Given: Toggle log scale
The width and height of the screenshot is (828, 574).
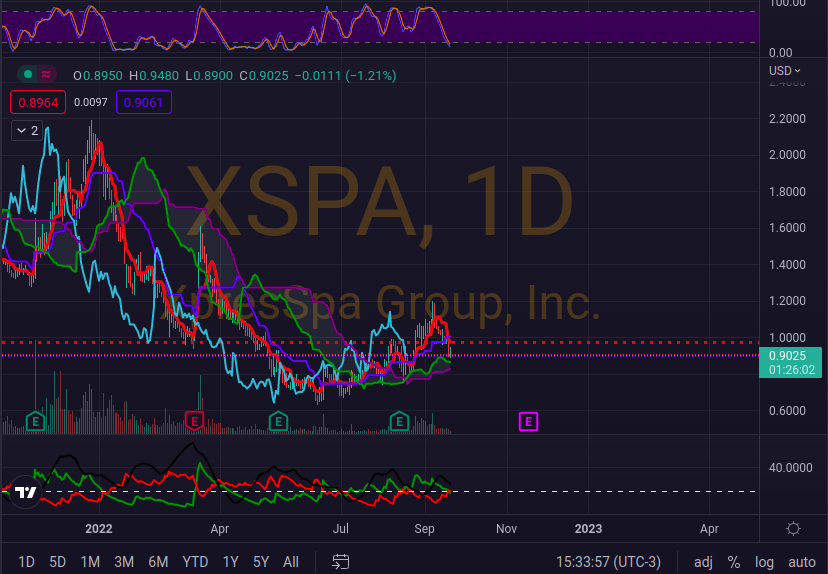Looking at the screenshot, I should [x=764, y=562].
